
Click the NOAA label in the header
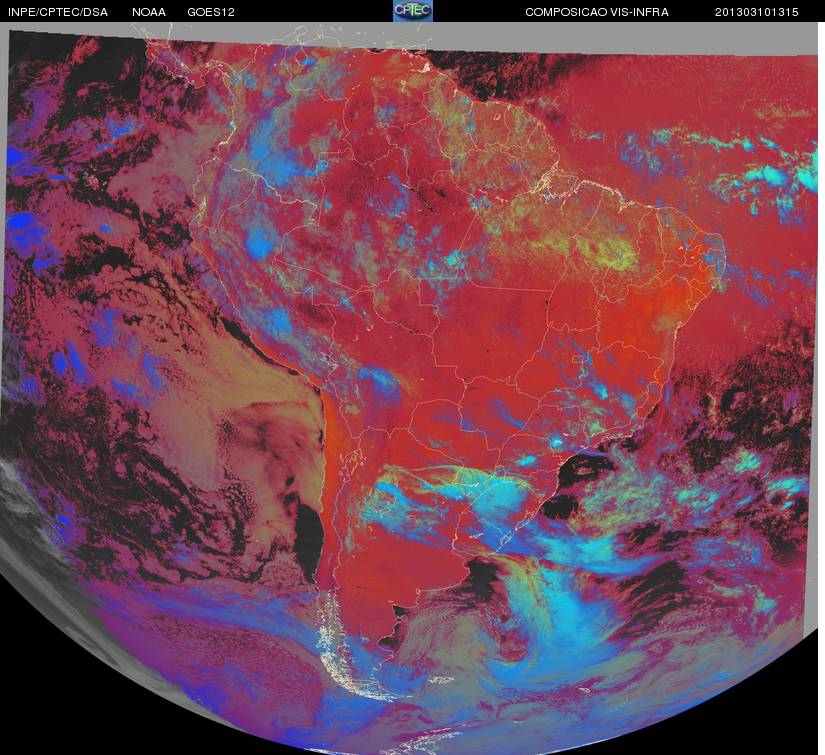click(149, 12)
